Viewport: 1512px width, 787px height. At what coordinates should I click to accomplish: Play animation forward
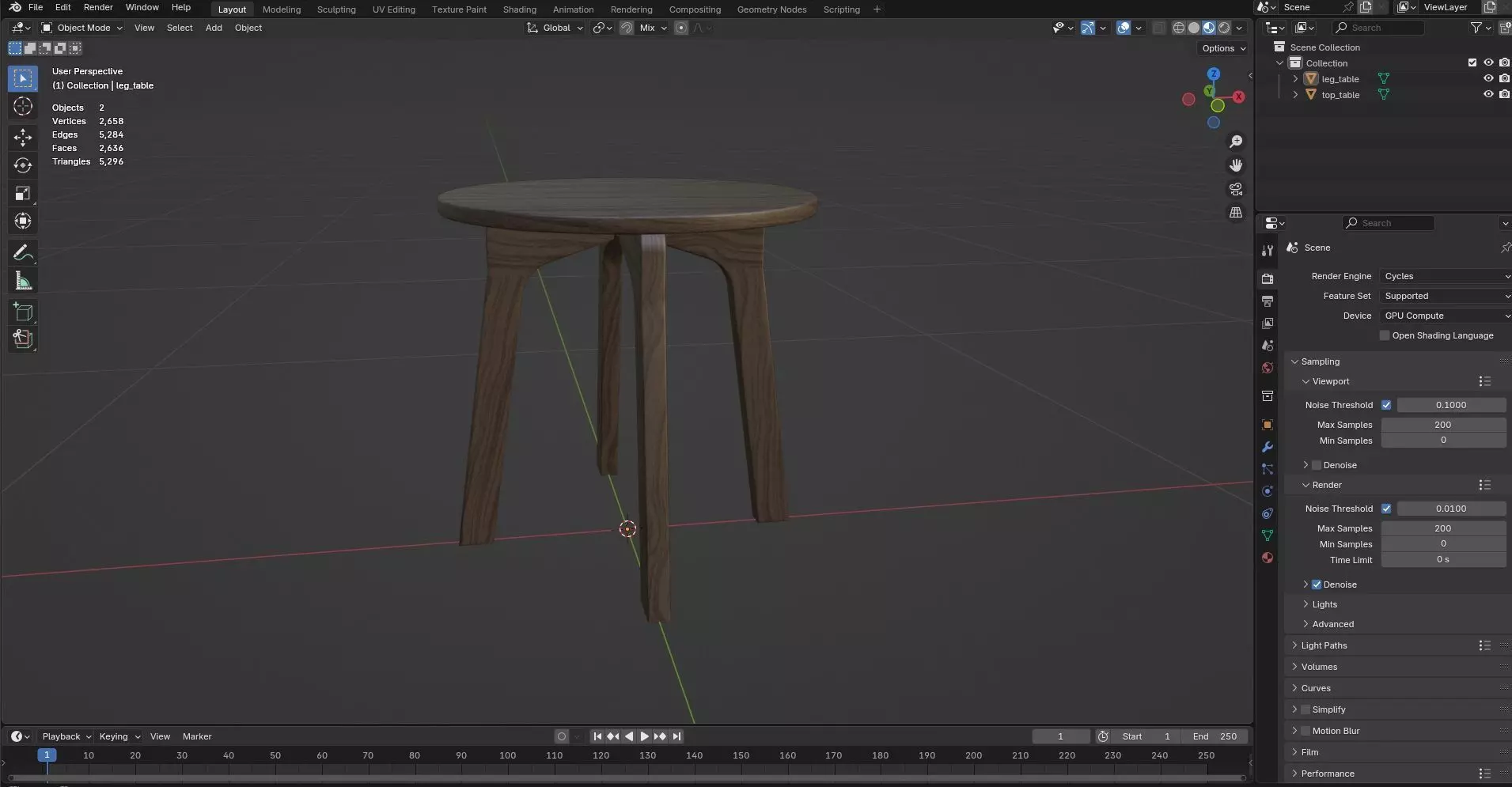click(x=644, y=736)
